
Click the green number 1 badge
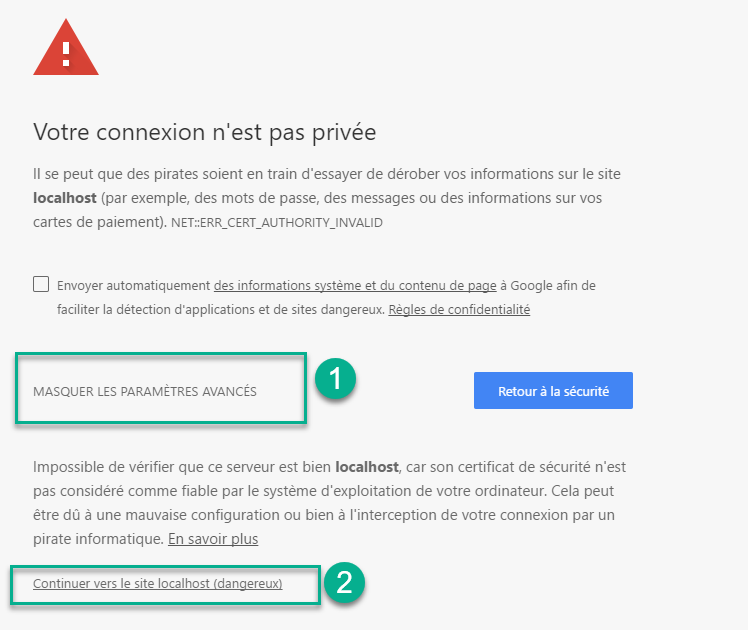335,379
